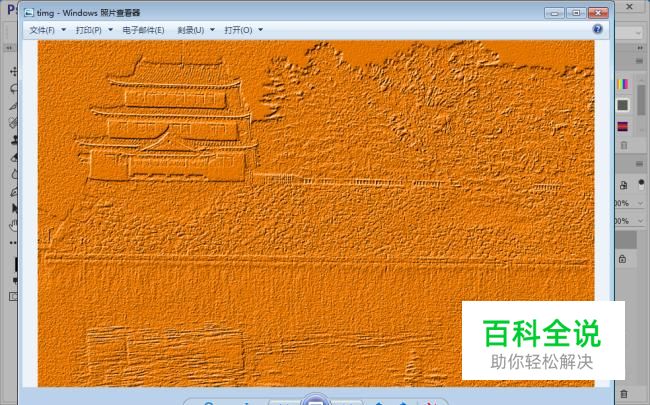Select the gray swatch in Photoshop panel
This screenshot has height=405, width=650.
623,105
